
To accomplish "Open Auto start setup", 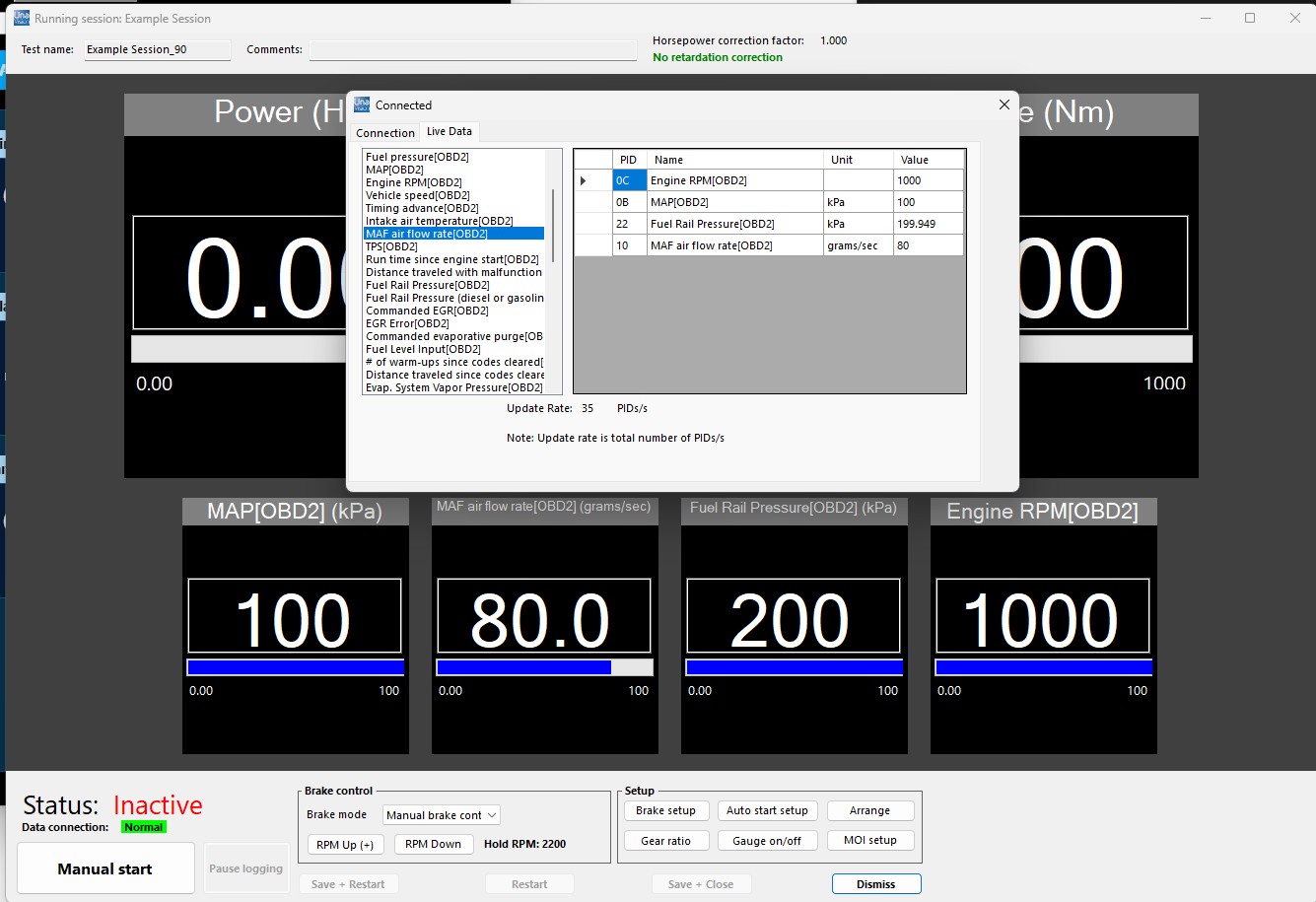I will pyautogui.click(x=767, y=810).
